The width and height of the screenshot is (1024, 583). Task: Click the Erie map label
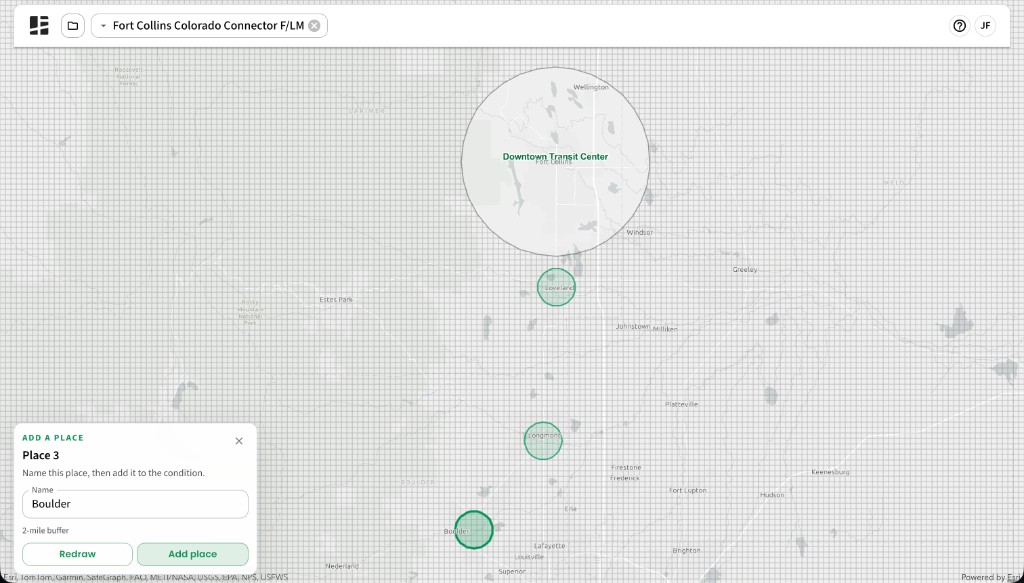[571, 509]
